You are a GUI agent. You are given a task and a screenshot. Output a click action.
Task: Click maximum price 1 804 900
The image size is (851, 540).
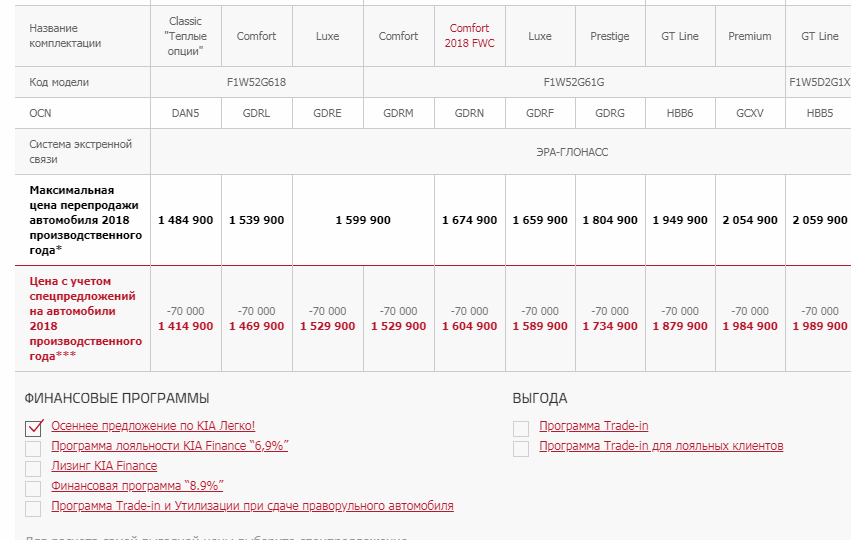point(610,220)
